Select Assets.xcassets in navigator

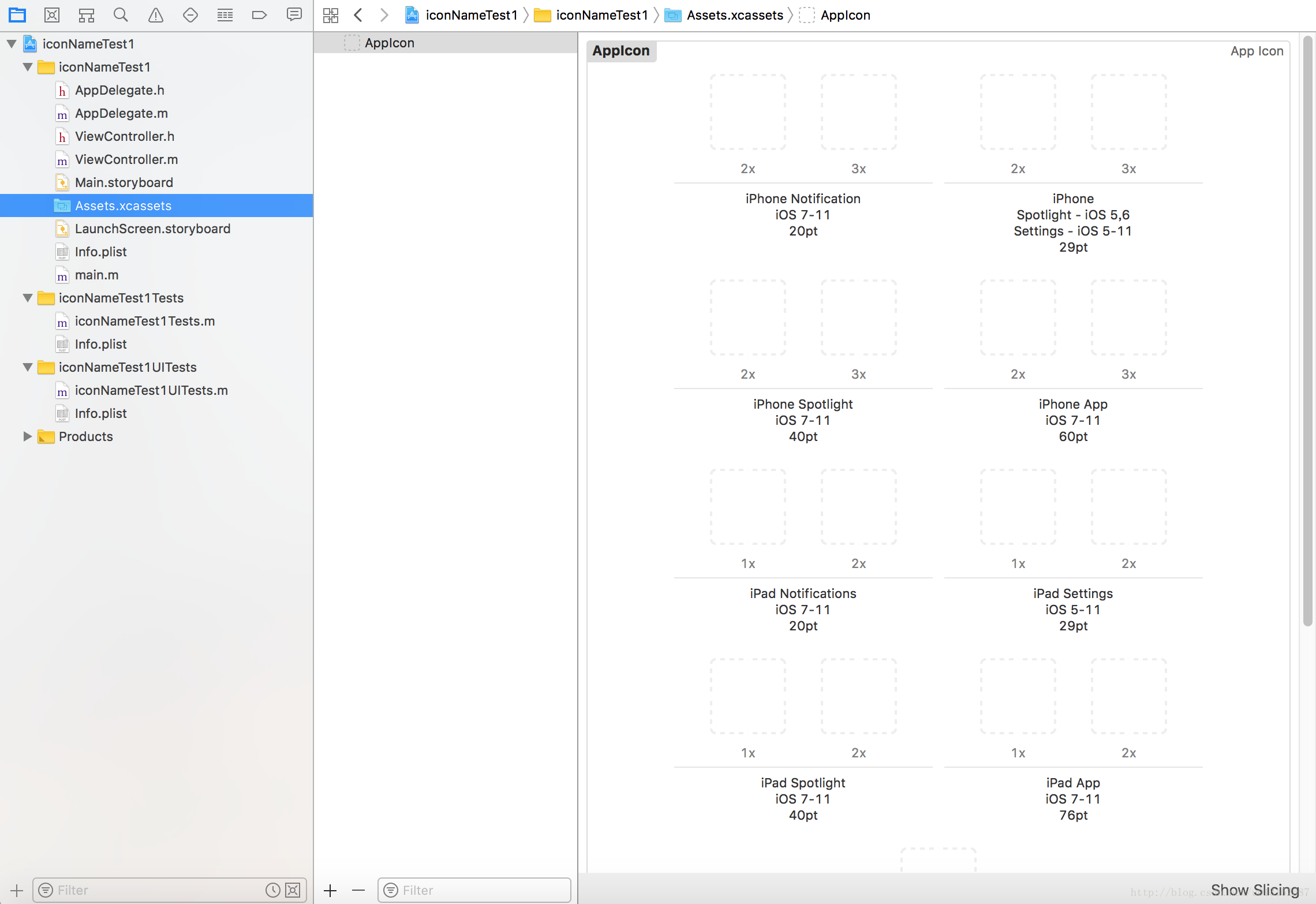pos(156,206)
